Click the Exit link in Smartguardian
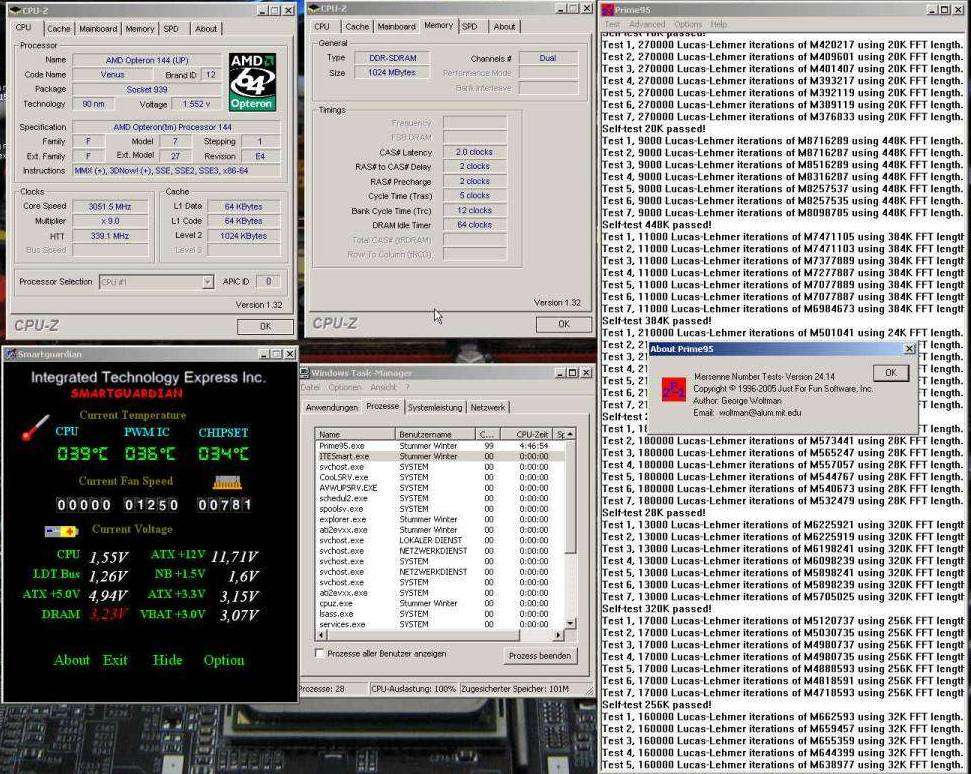The height and width of the screenshot is (774, 971). coord(115,660)
